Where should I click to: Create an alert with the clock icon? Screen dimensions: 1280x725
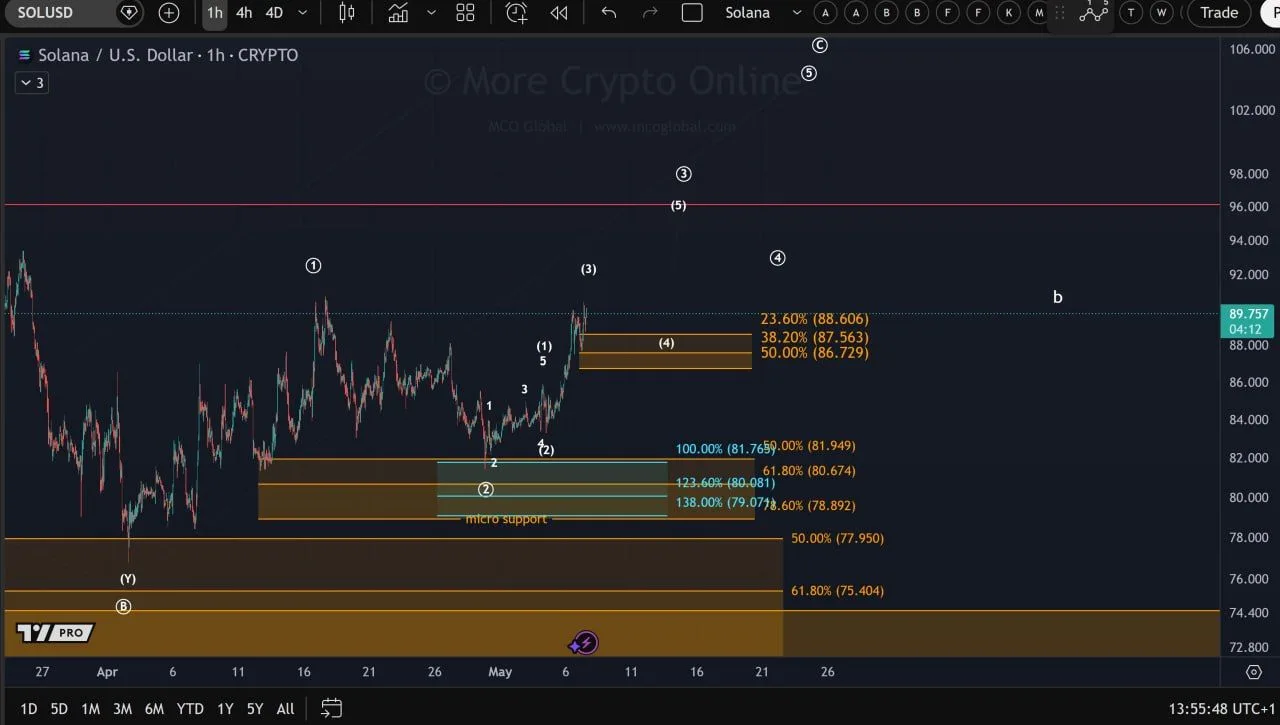click(516, 13)
